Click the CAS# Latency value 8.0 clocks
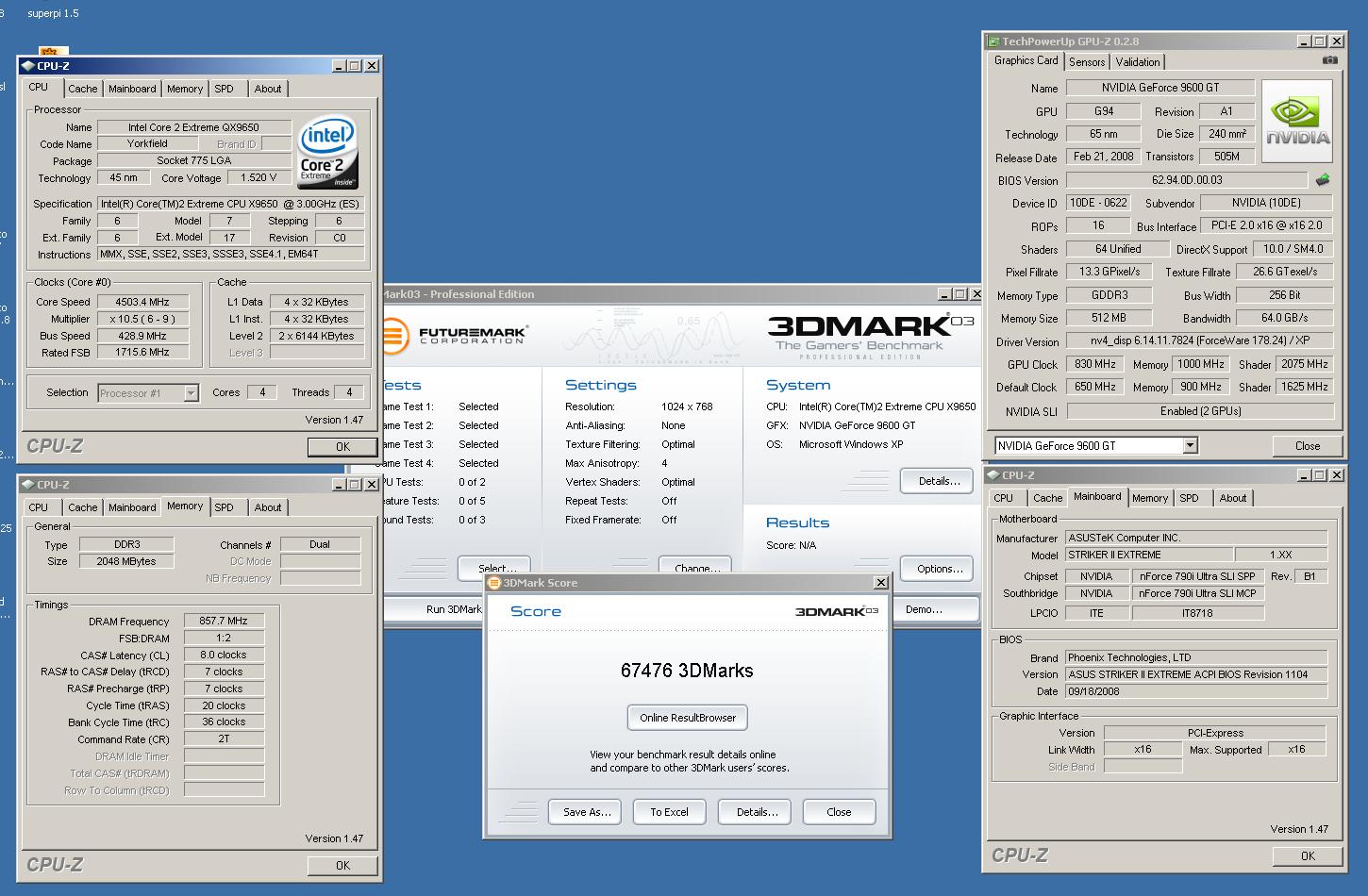Viewport: 1368px width, 896px height. [224, 655]
